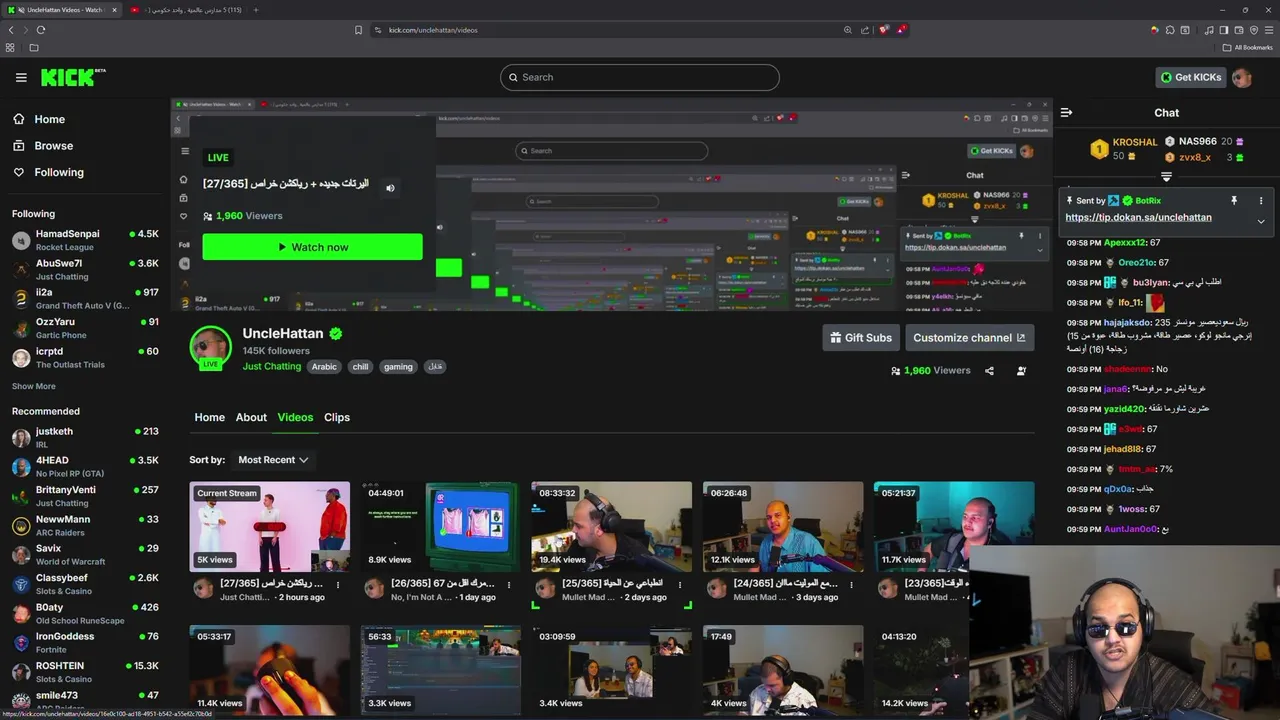Switch to the channel Home tab
The image size is (1280, 720).
(x=209, y=417)
